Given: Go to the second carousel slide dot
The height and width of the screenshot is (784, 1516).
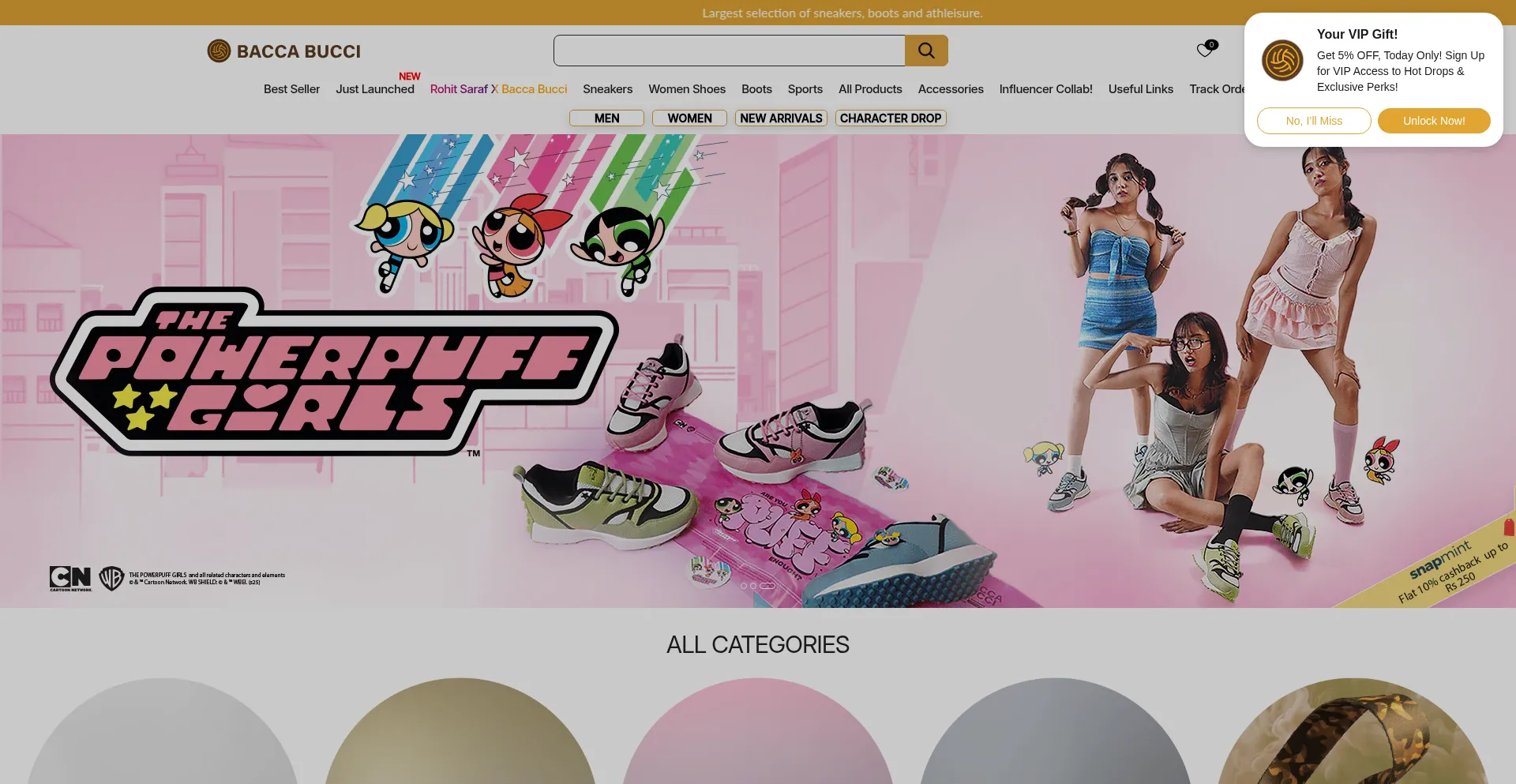Looking at the screenshot, I should coord(753,586).
